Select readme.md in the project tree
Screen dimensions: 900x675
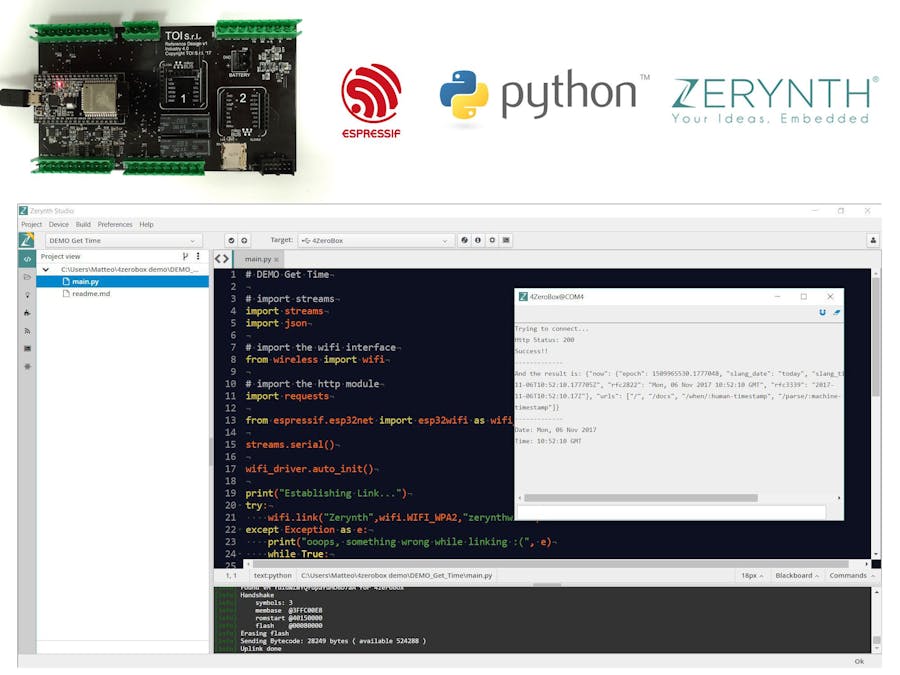click(91, 294)
